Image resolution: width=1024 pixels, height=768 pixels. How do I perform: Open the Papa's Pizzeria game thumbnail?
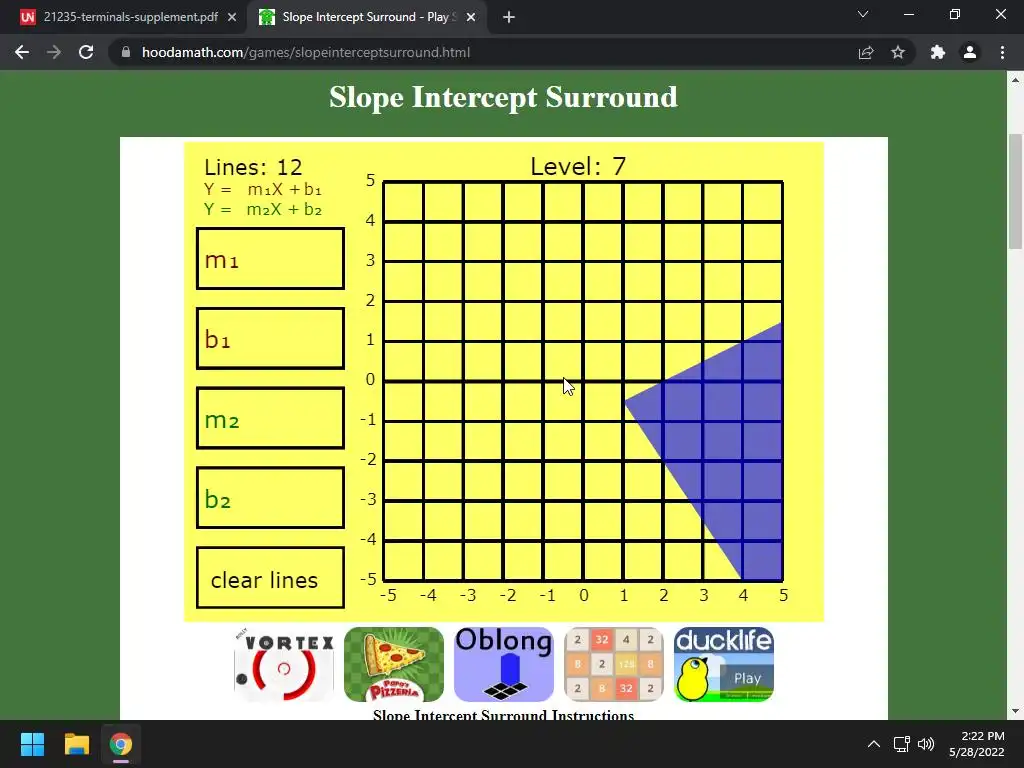coord(394,665)
